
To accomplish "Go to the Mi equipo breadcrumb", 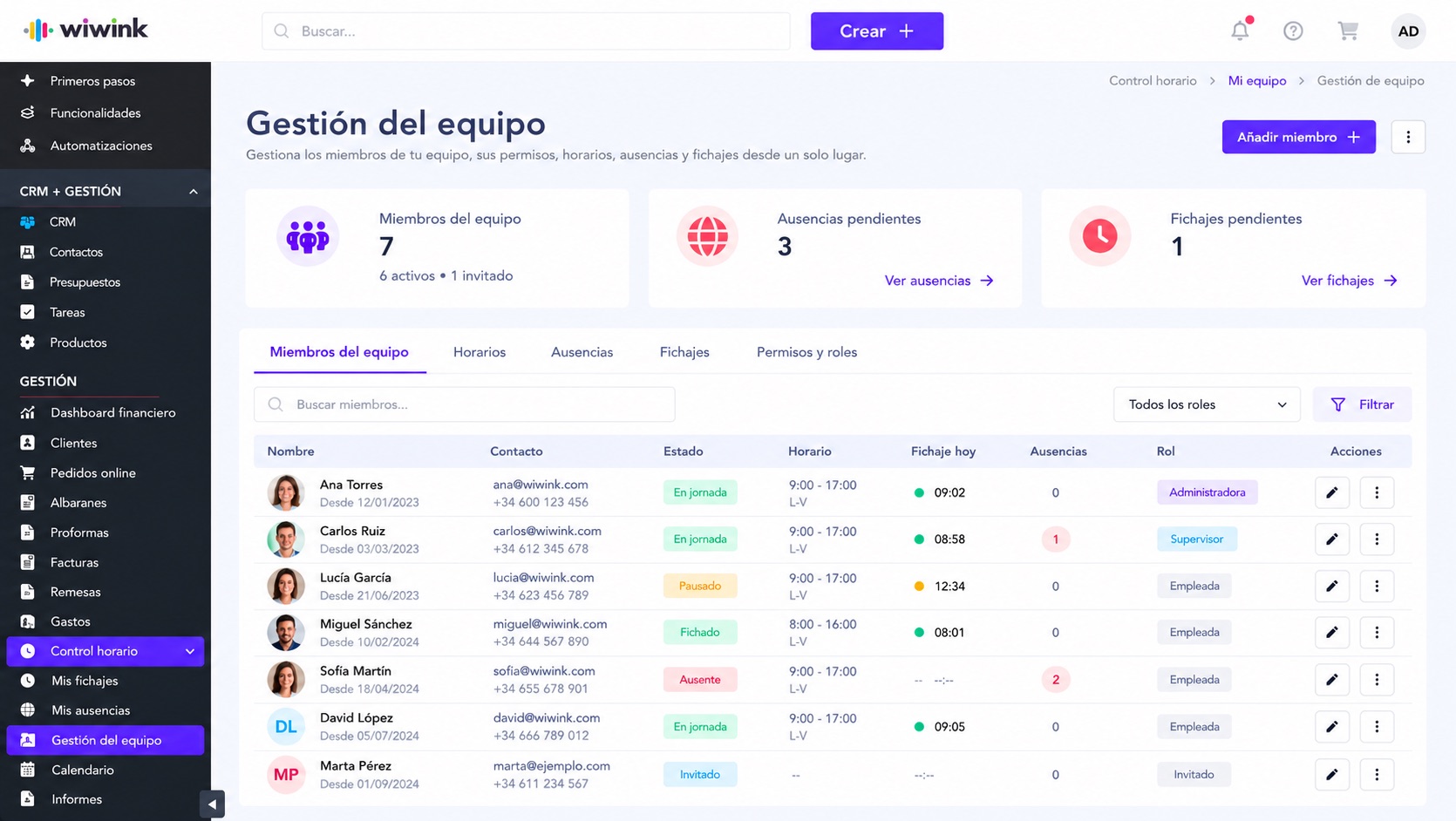I will [x=1256, y=80].
